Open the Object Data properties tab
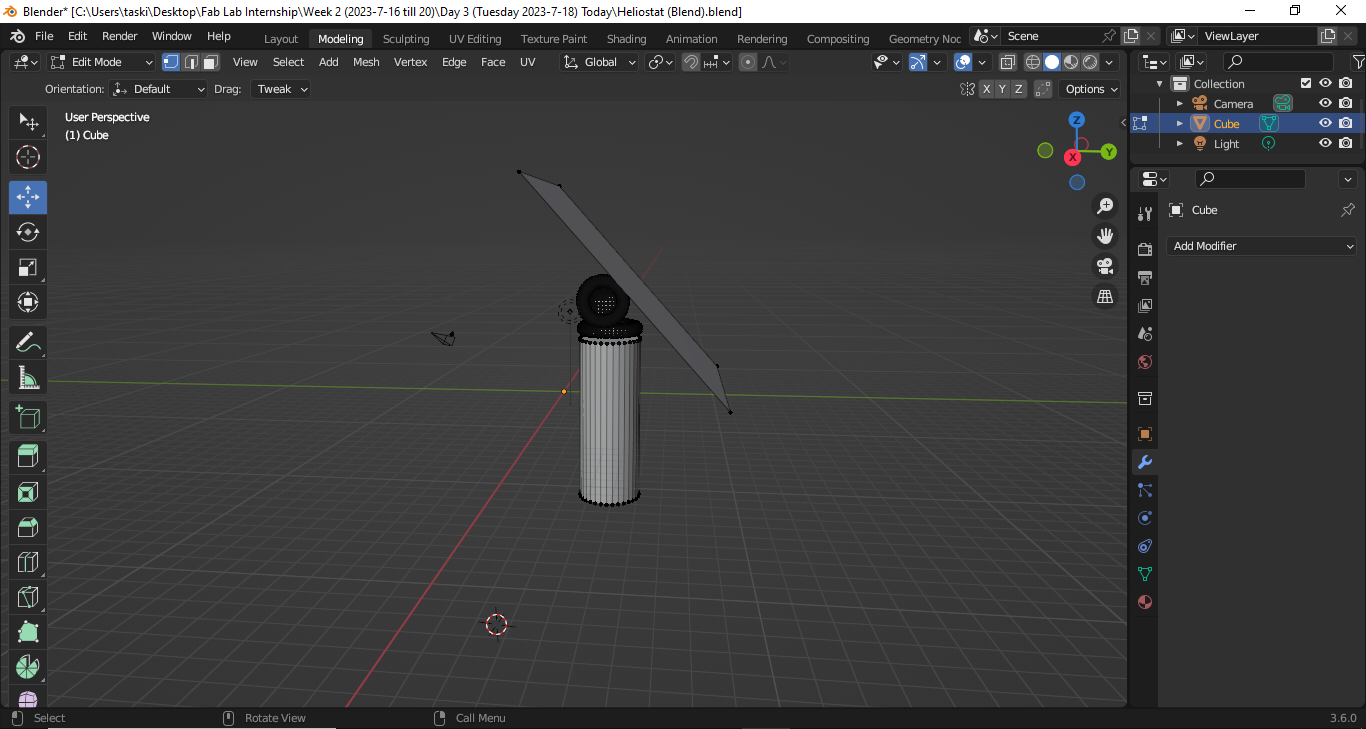The image size is (1366, 729). tap(1145, 574)
